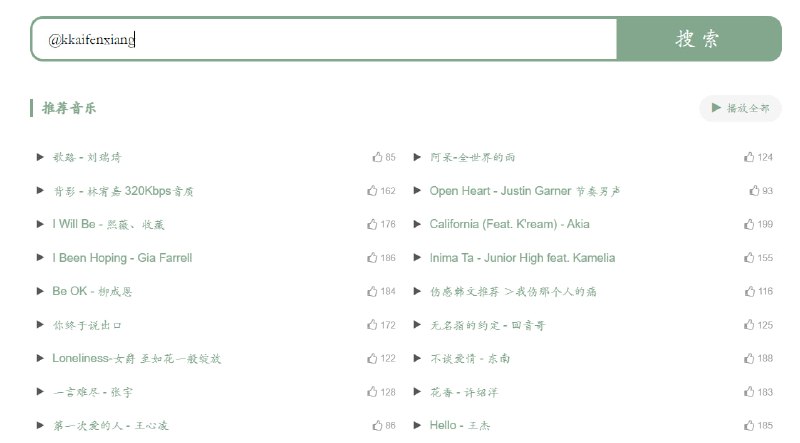Play the song 歌路 - 刘瑞琦
Screen dimensions: 800x443
[40, 157]
